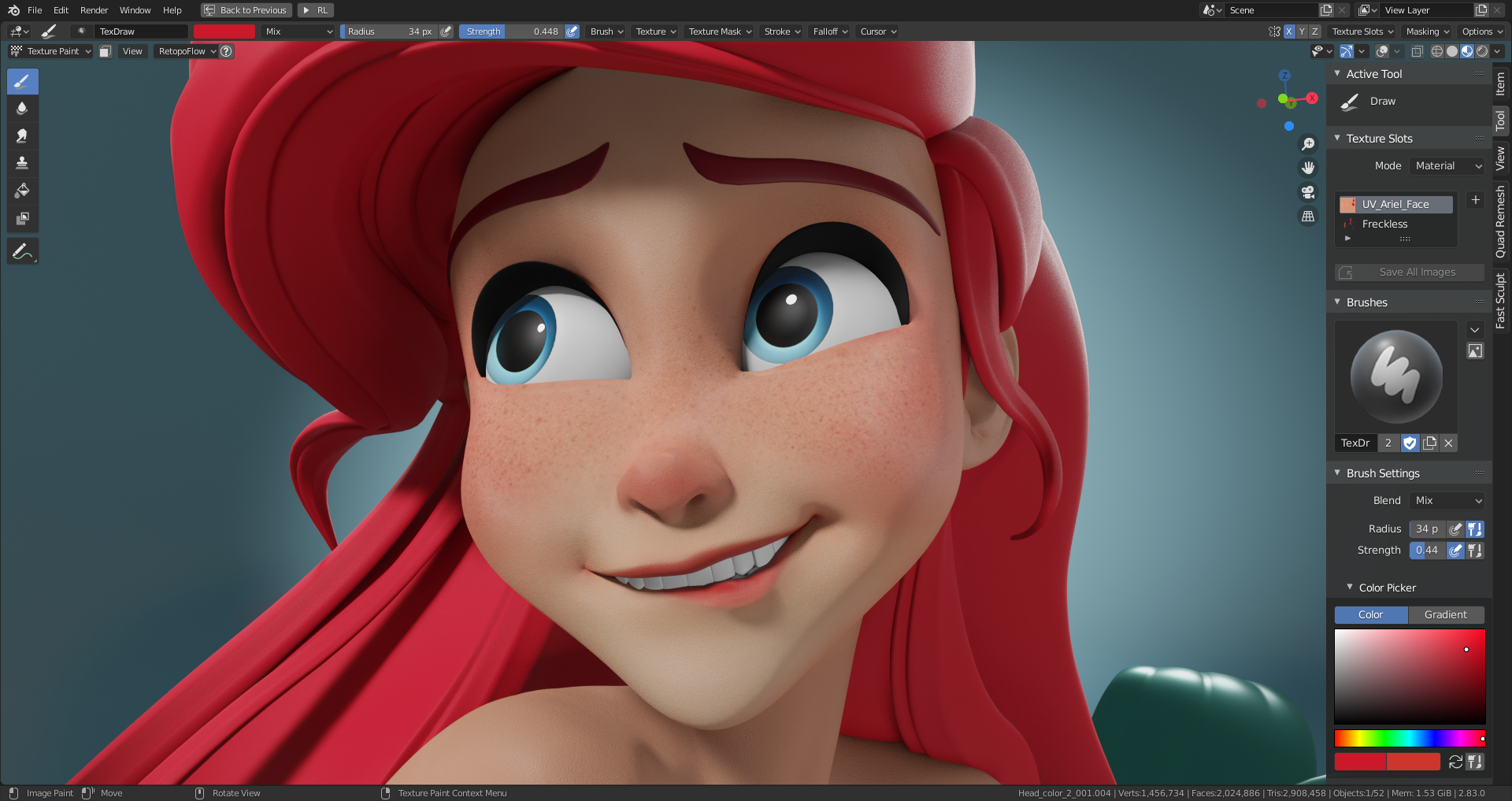Screen dimensions: 1512x801
Task: Disable X axis symmetry painting
Action: (x=1288, y=32)
